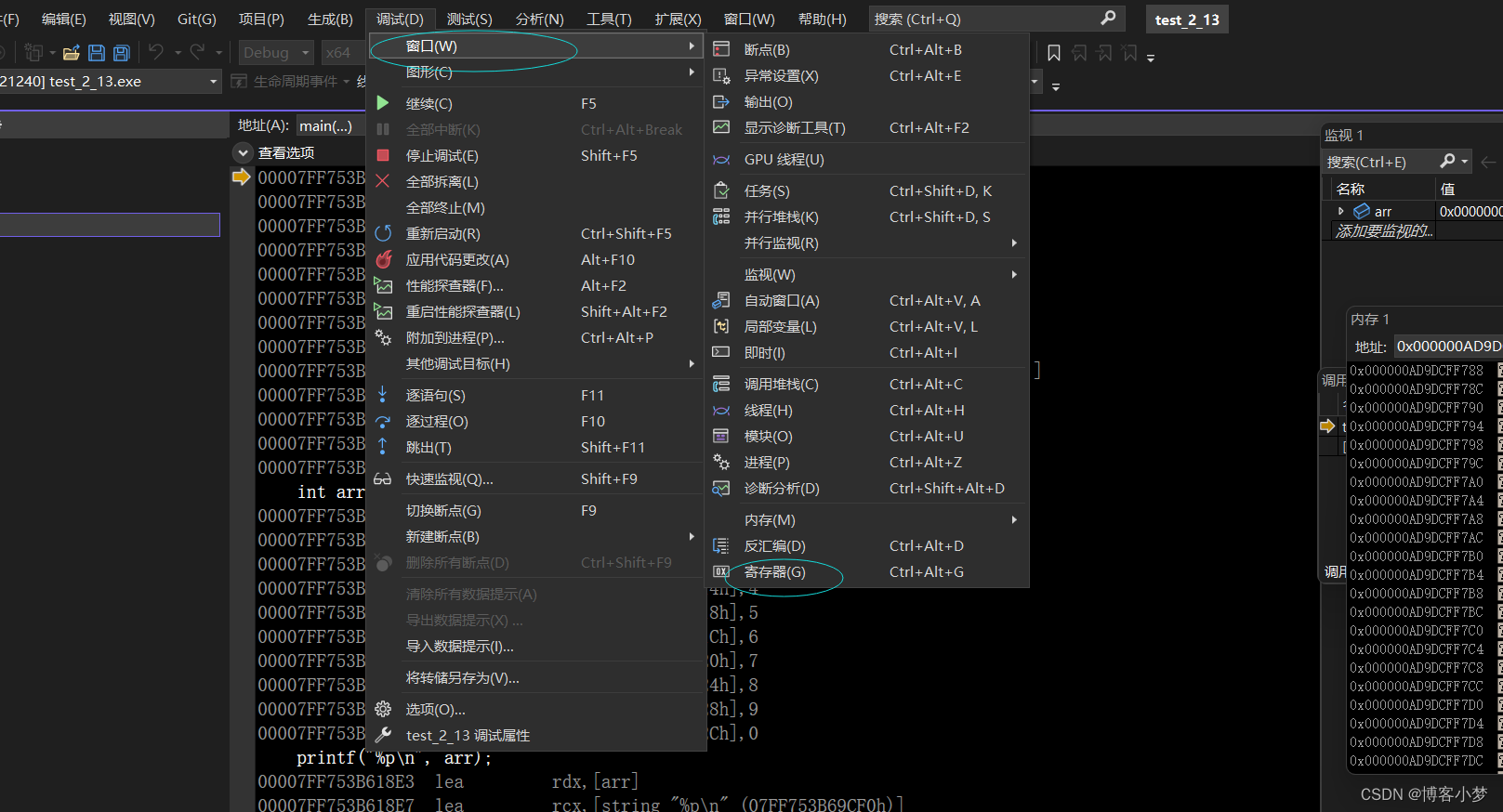The image size is (1503, 812).
Task: Click the Parallel Stacks (并行堆栈) icon
Action: (721, 216)
